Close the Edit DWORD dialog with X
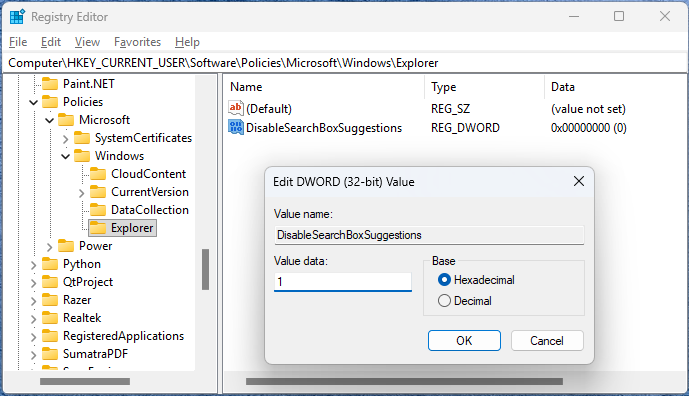689x396 pixels. (x=579, y=181)
